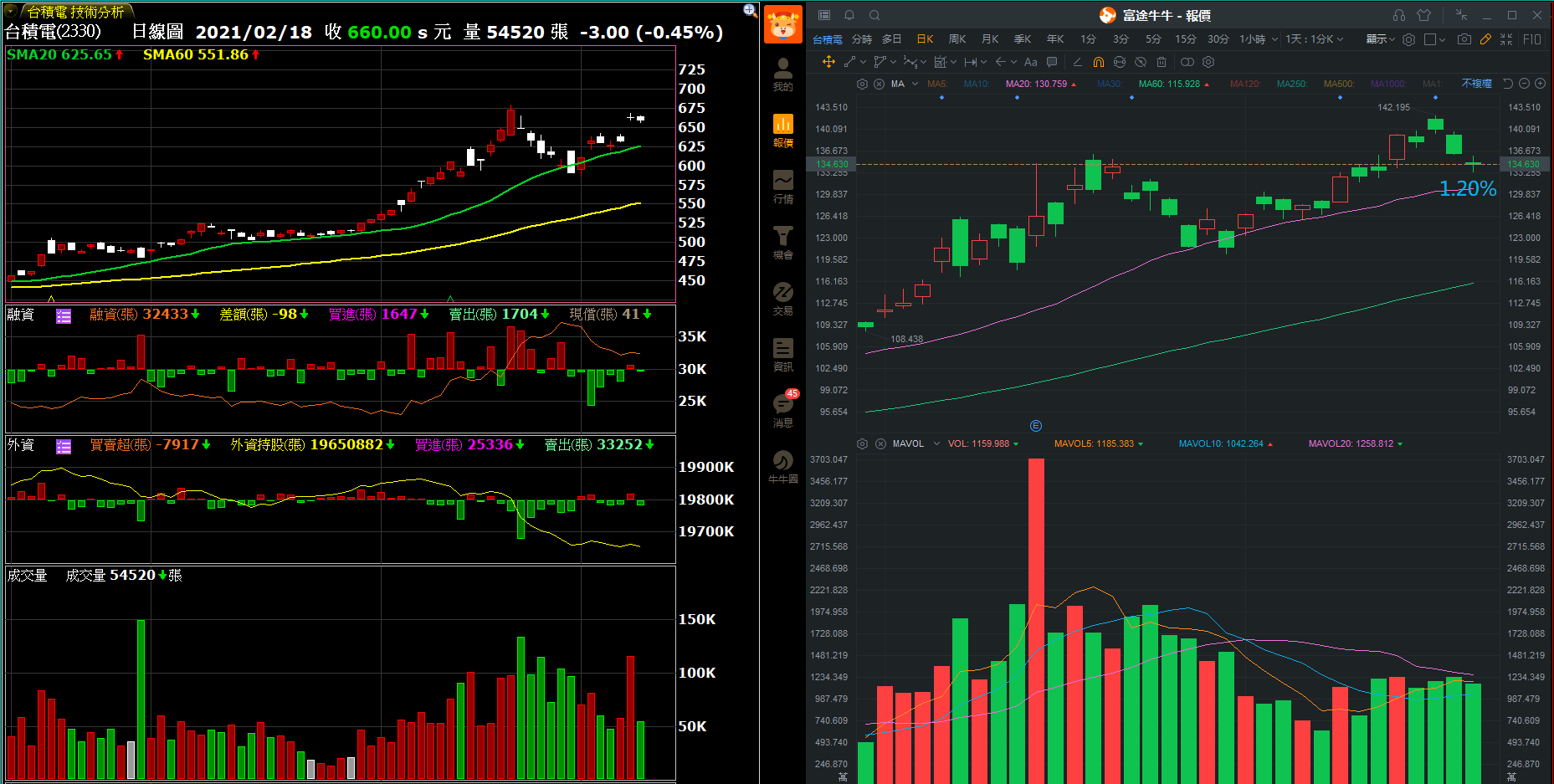This screenshot has width=1554, height=784.
Task: Toggle the 外資 panel list icon
Action: coord(64,446)
